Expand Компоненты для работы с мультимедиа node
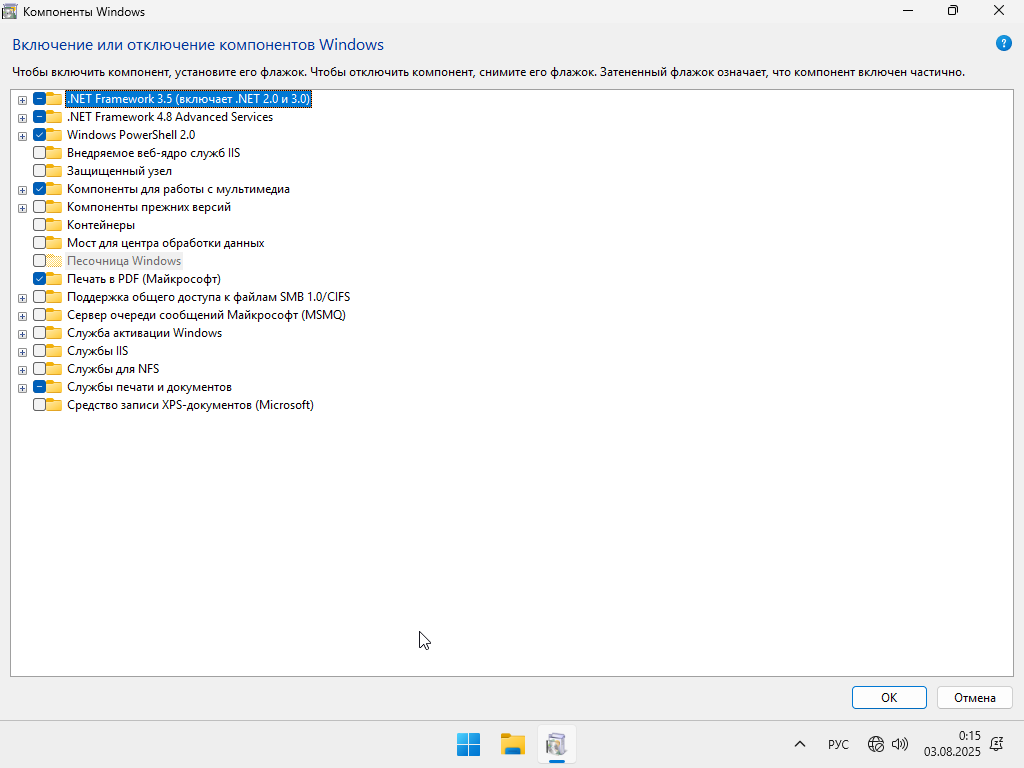This screenshot has height=768, width=1024. [x=22, y=190]
